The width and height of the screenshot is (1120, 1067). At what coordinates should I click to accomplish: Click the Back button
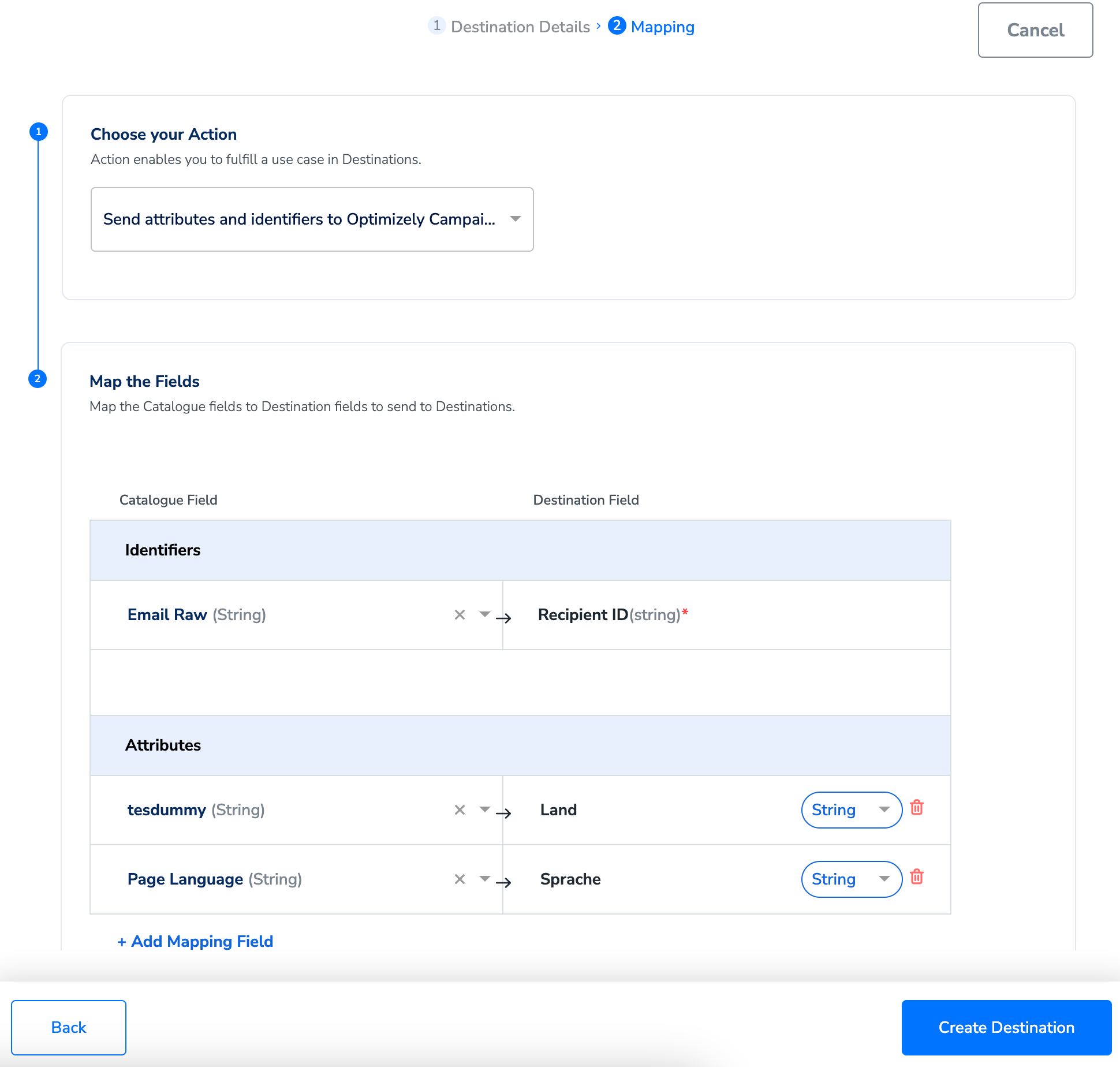coord(69,1028)
